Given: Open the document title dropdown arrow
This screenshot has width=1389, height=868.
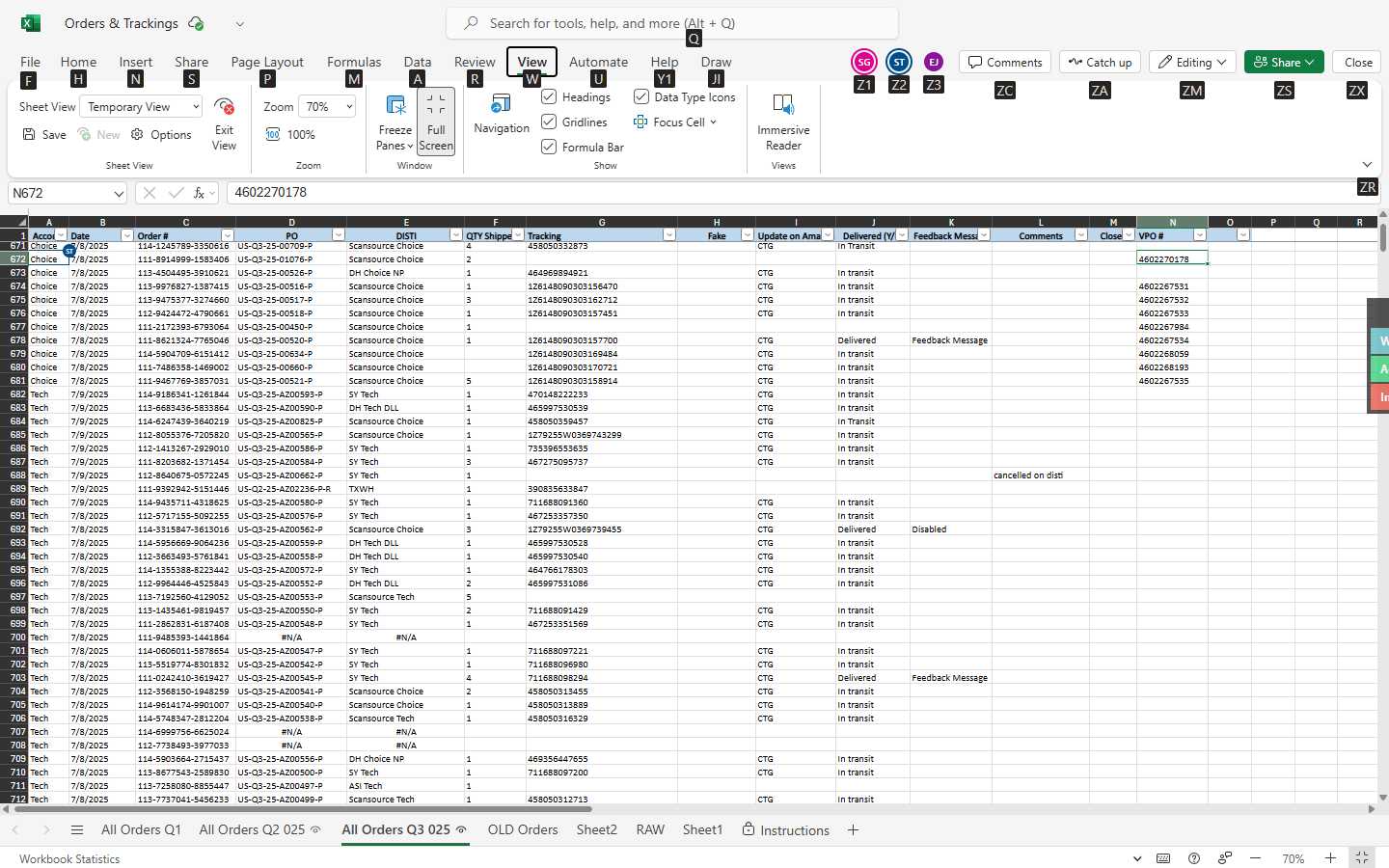Looking at the screenshot, I should point(239,23).
